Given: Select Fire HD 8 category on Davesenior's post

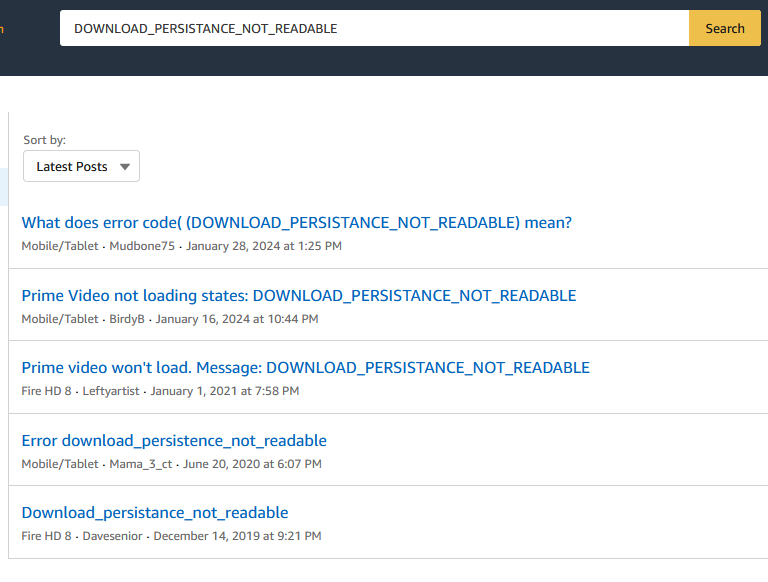Looking at the screenshot, I should coord(46,536).
